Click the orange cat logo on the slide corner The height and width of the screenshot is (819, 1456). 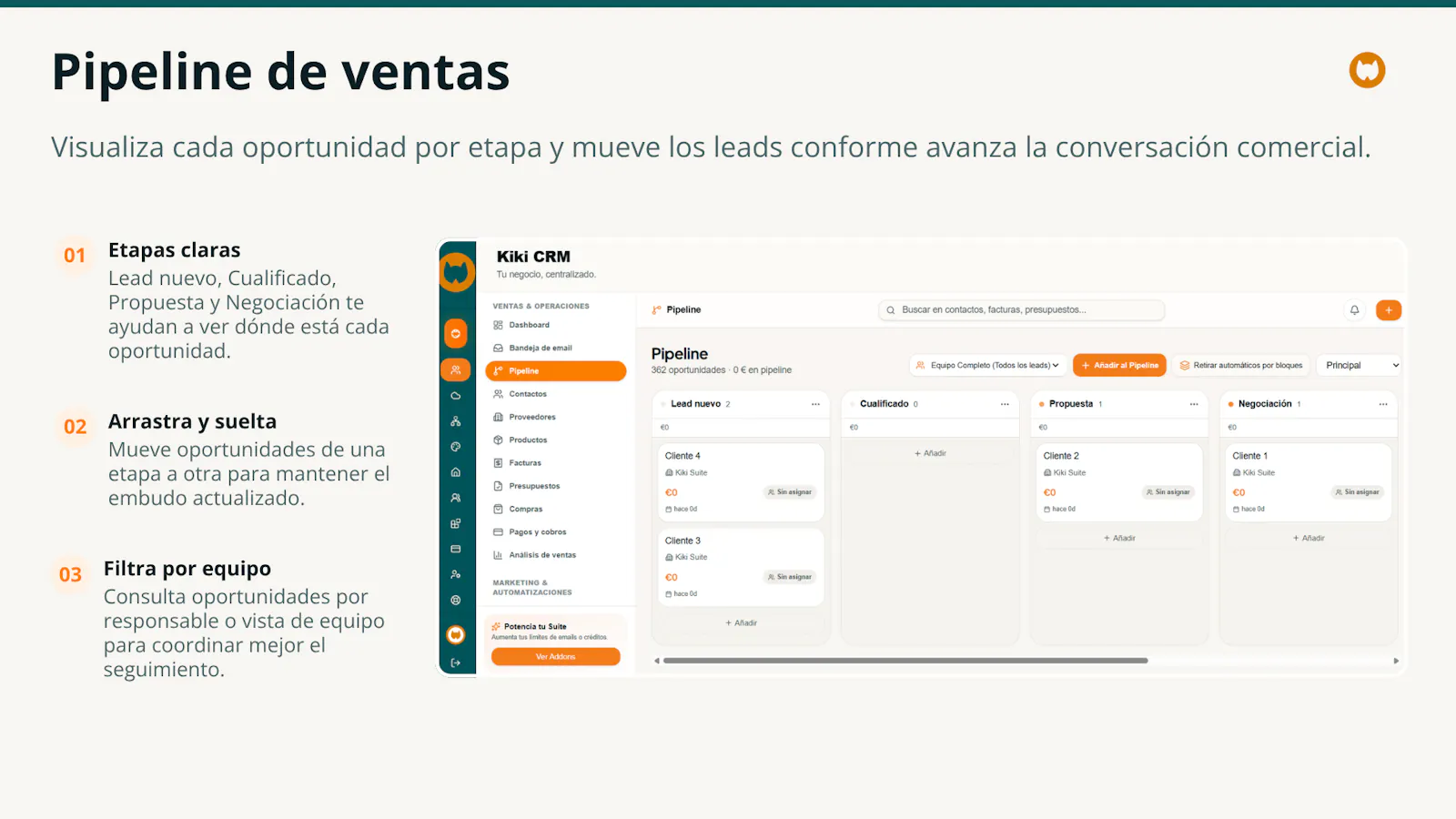[1367, 70]
